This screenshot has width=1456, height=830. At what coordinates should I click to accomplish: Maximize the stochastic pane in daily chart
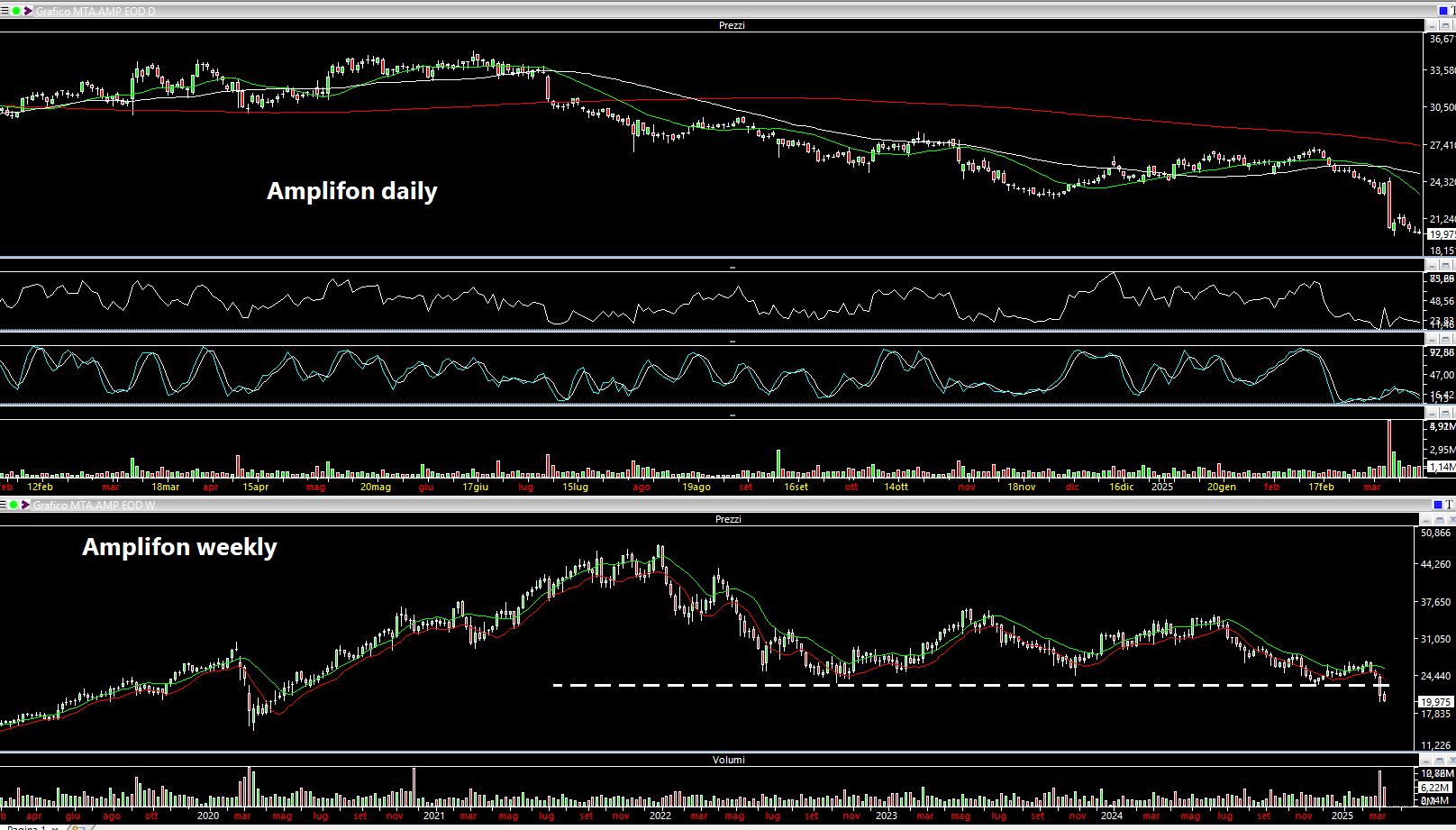[x=1446, y=340]
